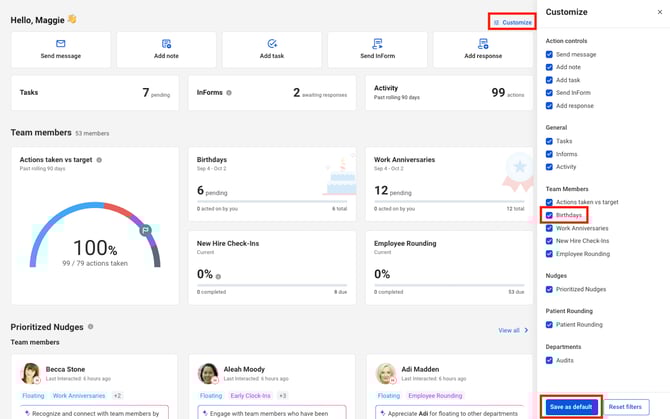Click info icon next to InForms

[x=229, y=93]
